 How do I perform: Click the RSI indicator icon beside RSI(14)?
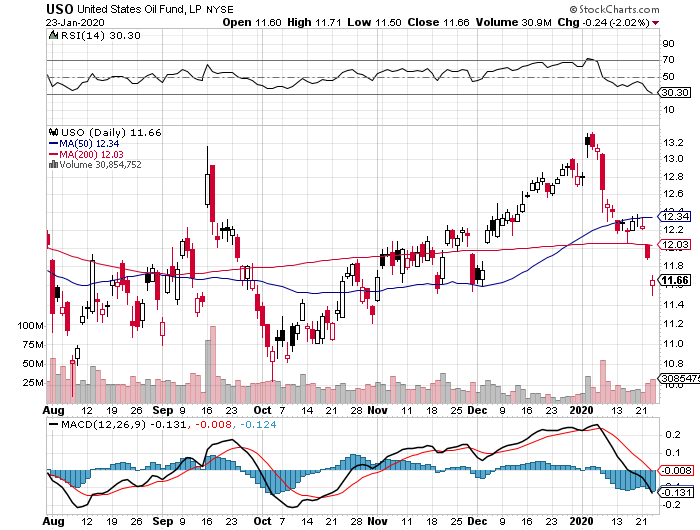53,35
